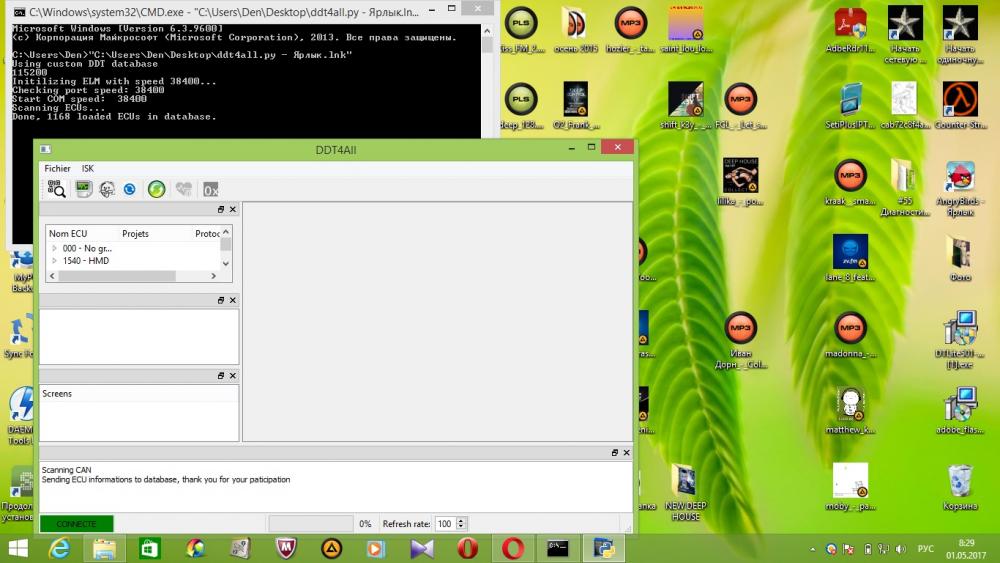Expand the 000 - No gr... tree item
Viewport: 1000px width, 563px height.
pyautogui.click(x=54, y=248)
